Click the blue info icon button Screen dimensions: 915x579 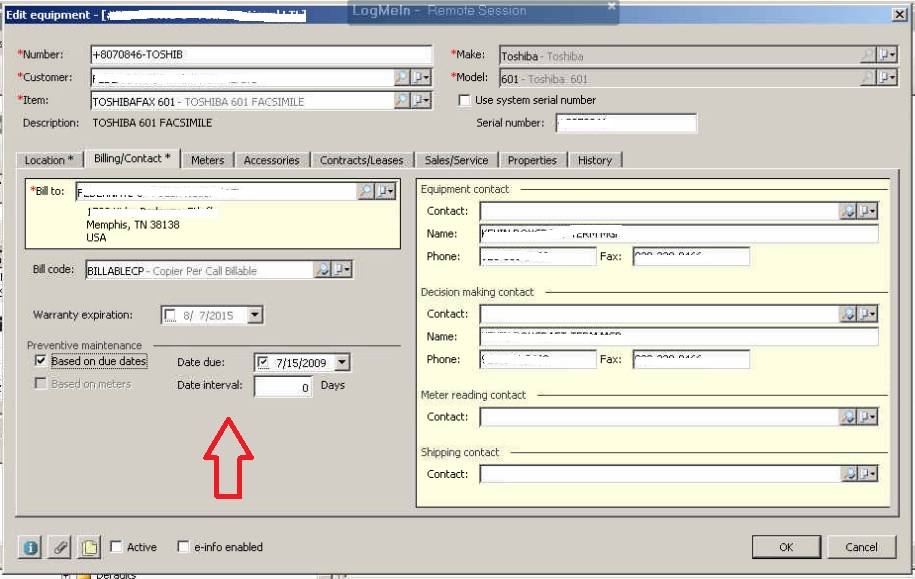[x=30, y=547]
